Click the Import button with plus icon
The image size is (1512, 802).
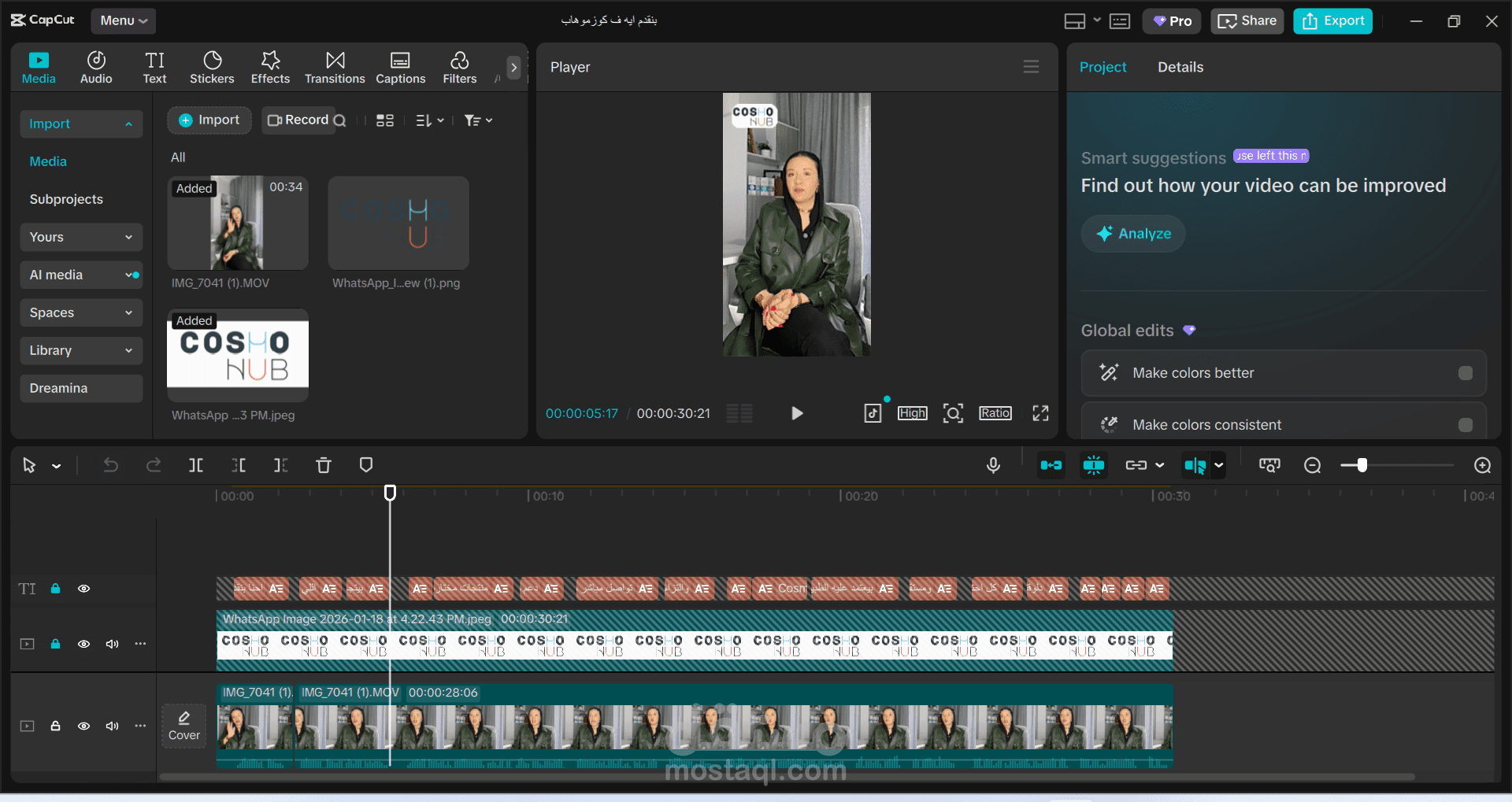pyautogui.click(x=209, y=120)
